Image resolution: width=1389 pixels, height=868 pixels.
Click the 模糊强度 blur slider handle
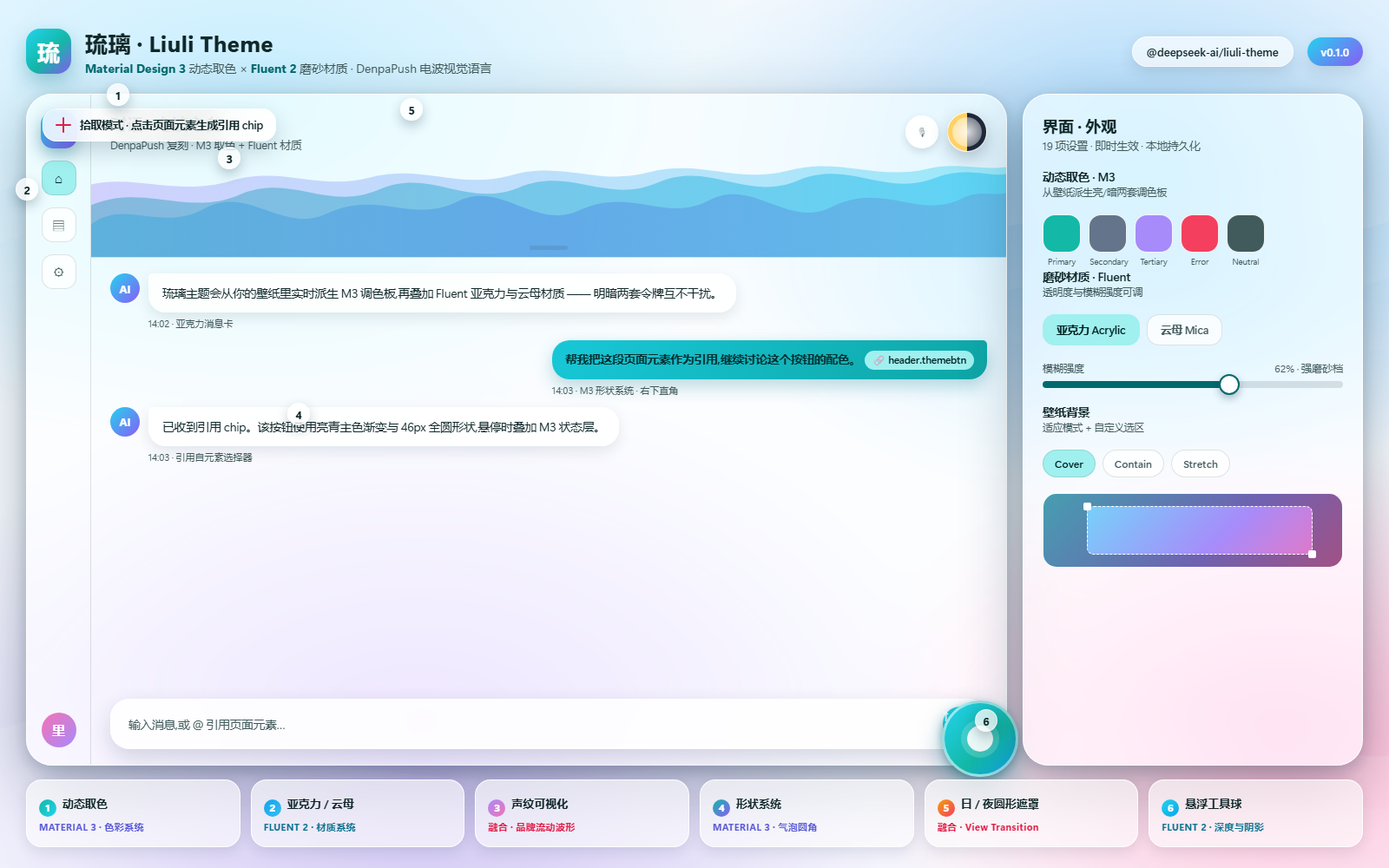[x=1228, y=385]
